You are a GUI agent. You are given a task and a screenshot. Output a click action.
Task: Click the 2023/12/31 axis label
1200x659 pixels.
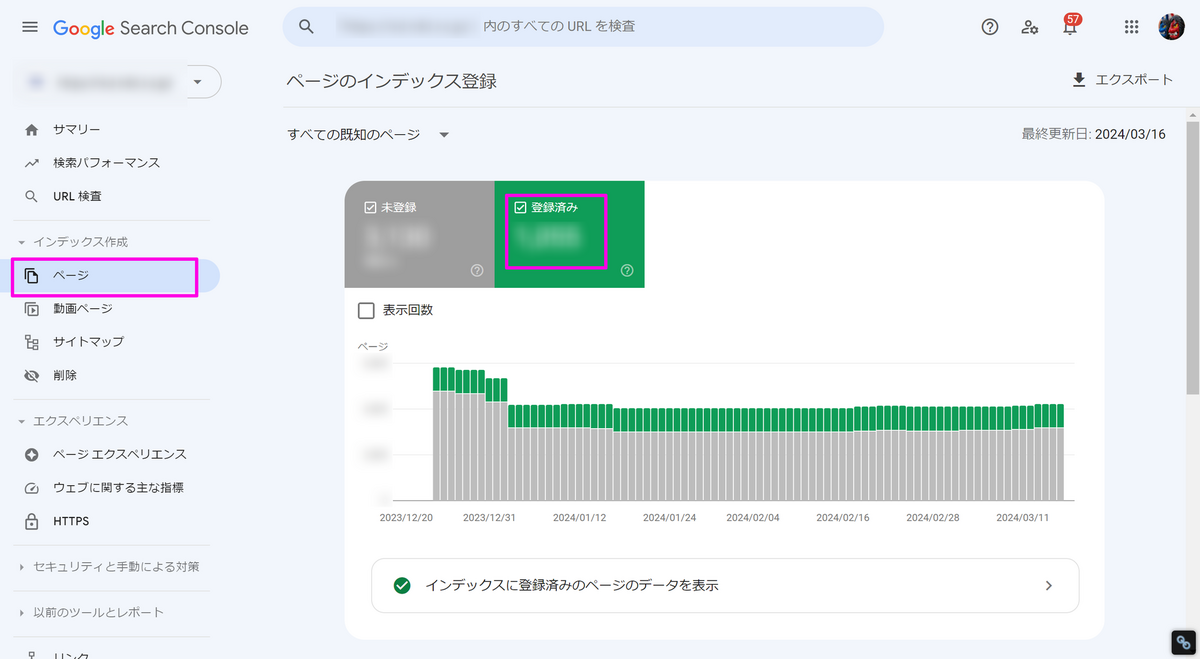pyautogui.click(x=489, y=518)
